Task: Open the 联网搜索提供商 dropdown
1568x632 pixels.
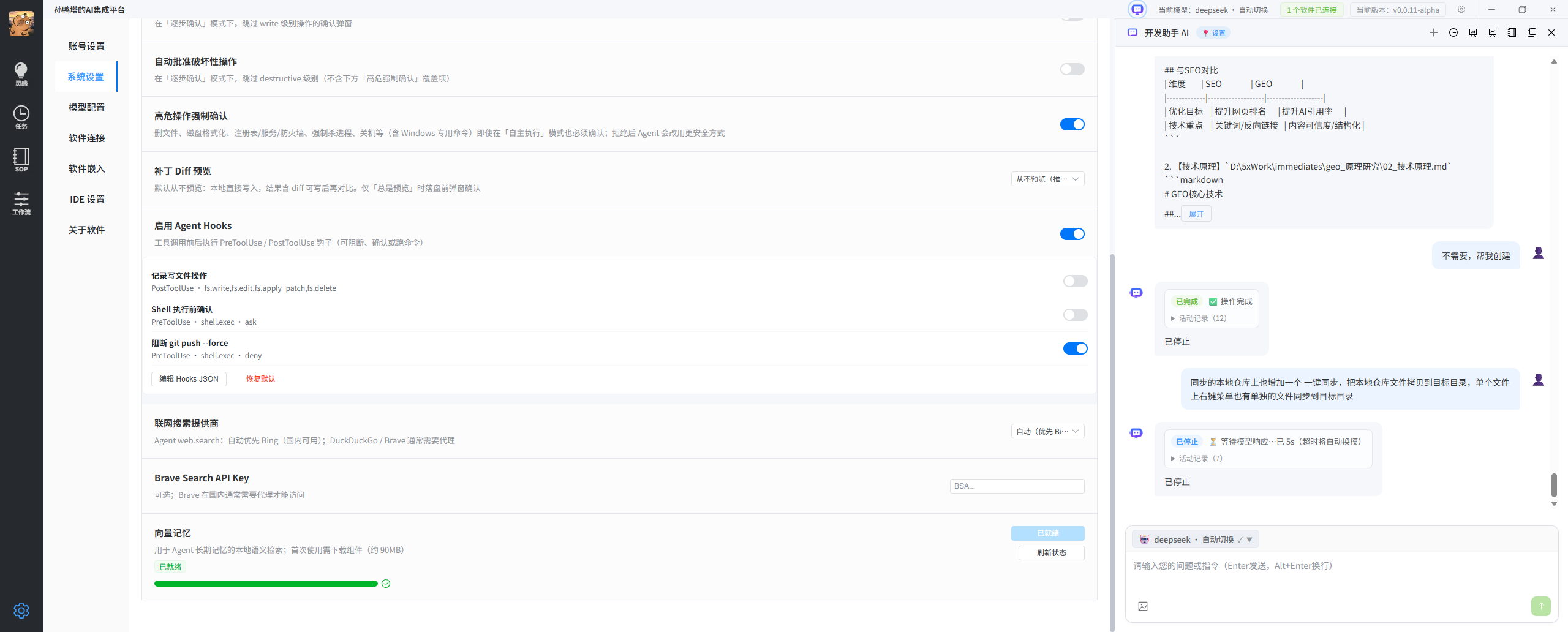Action: (x=1047, y=431)
